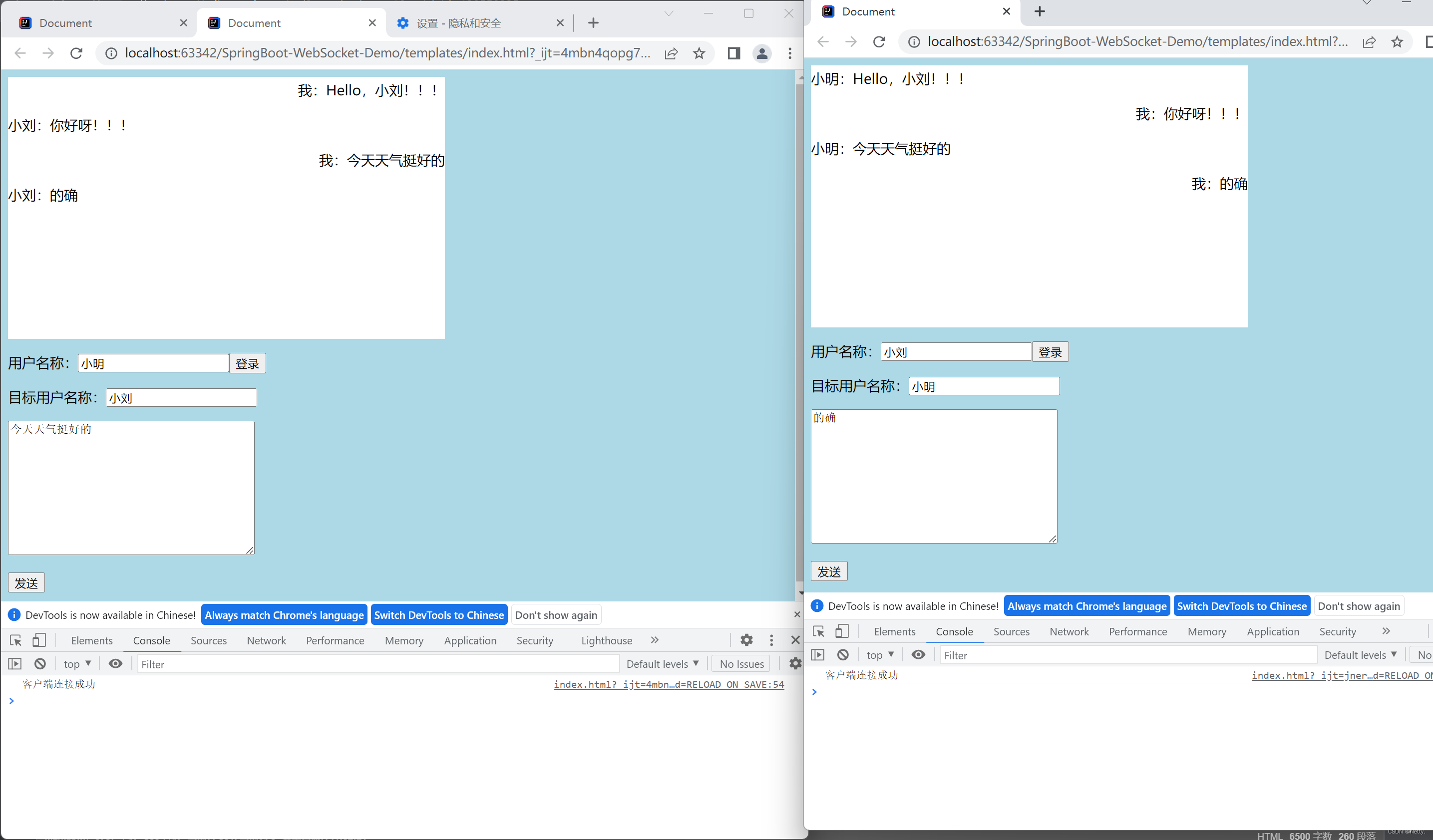Screen dimensions: 1433x840
Task: Click the No Issues button in left DevTools
Action: [x=741, y=664]
